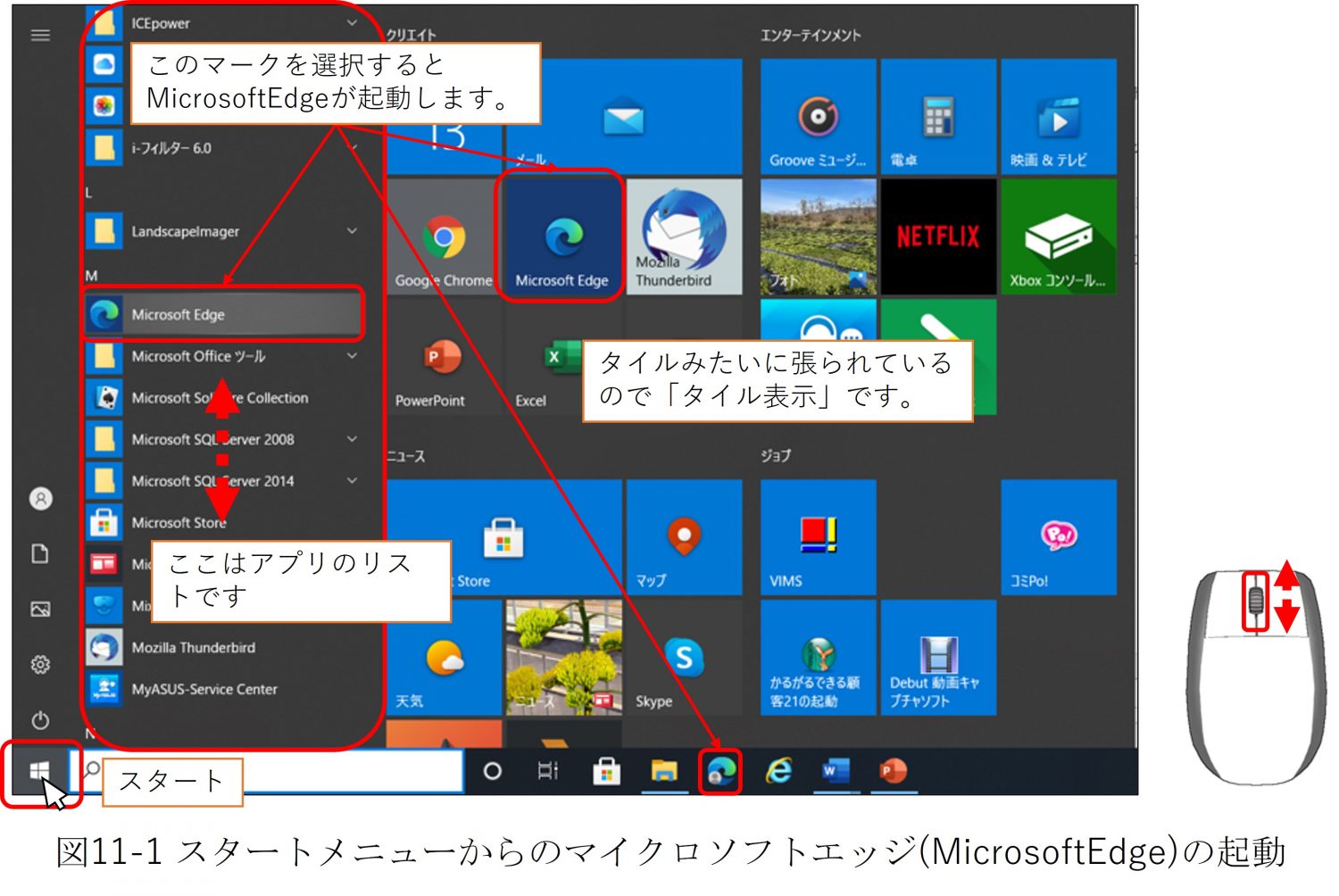Viewport: 1339px width, 896px height.
Task: Open the Mail (メール) tile
Action: click(623, 116)
